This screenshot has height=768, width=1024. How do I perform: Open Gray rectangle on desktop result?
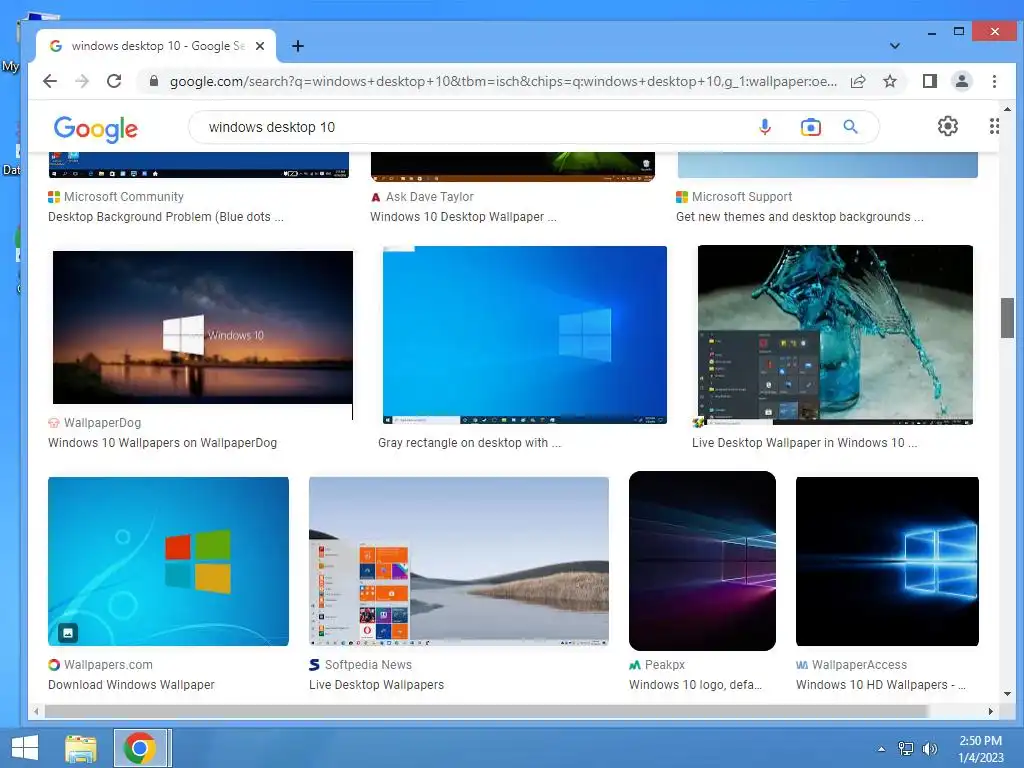470,443
